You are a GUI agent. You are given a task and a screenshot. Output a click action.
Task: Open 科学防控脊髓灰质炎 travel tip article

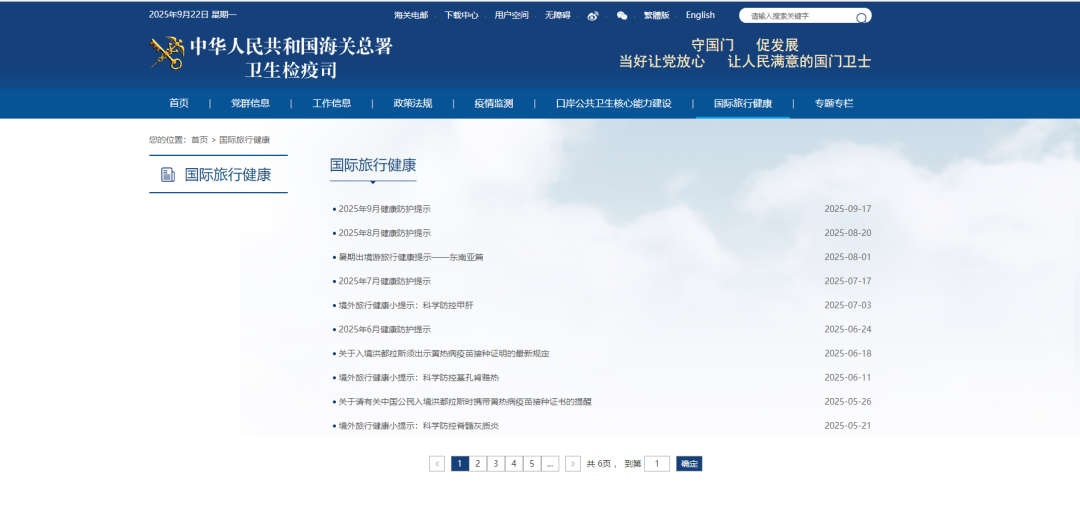click(x=419, y=426)
